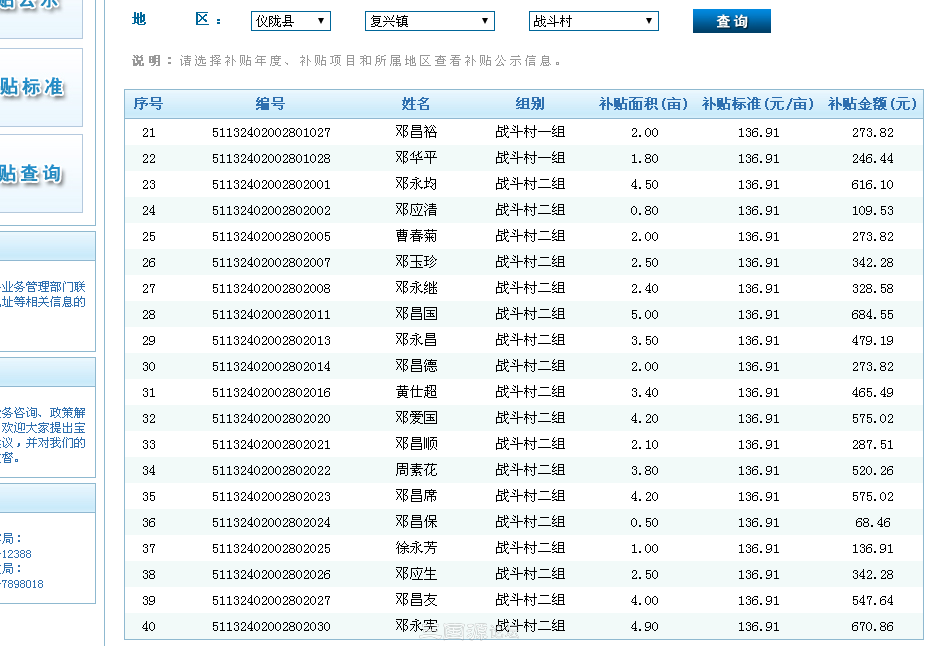
Task: Click the amount 684.55 in row 28
Action: [872, 315]
